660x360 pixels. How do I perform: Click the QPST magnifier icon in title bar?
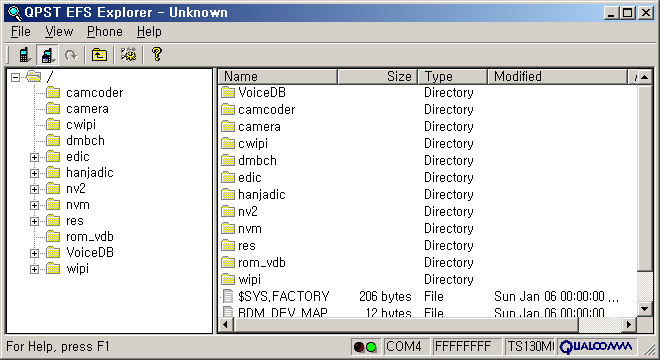click(x=15, y=13)
